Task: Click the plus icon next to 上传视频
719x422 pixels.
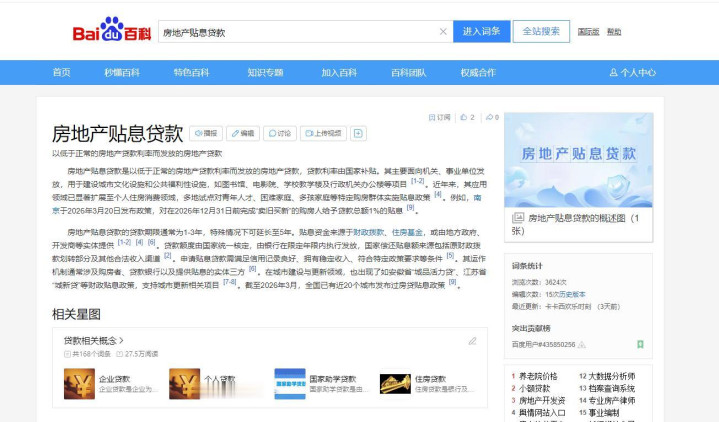Action: click(x=358, y=133)
